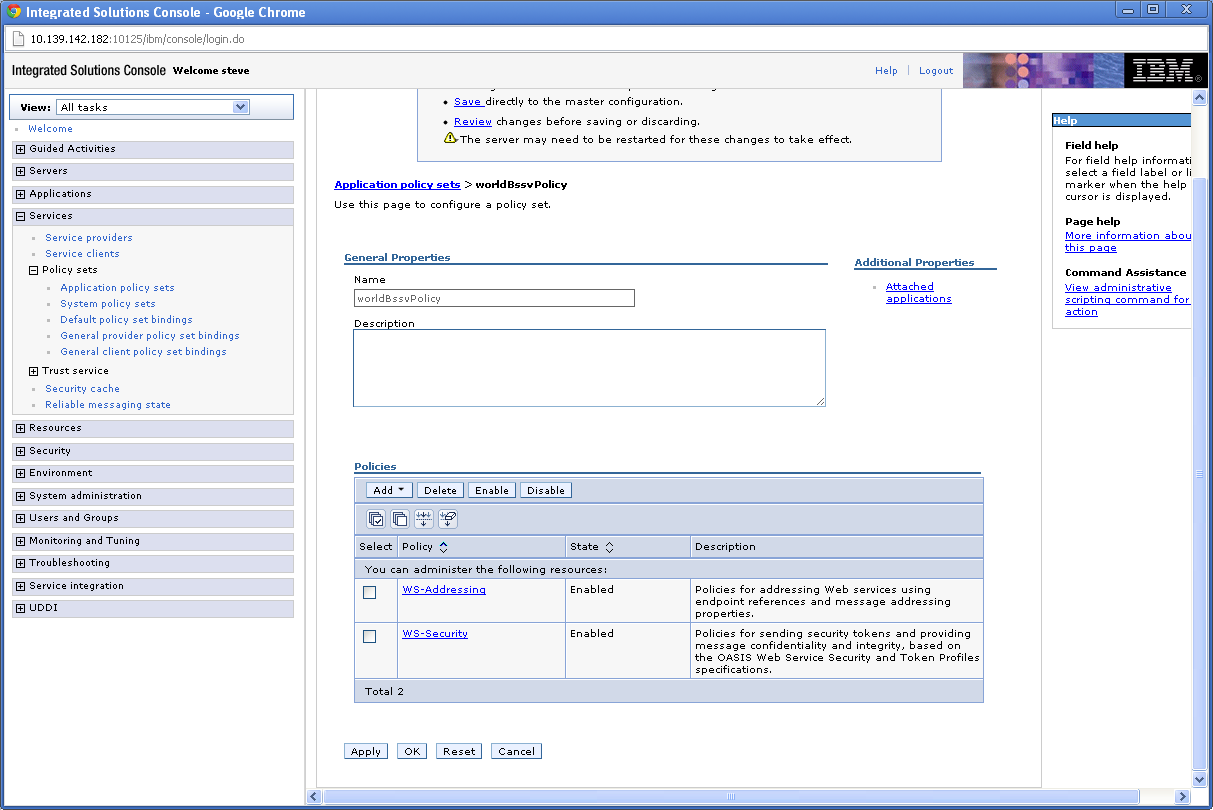
Task: Check the WS-Security checkbox
Action: 370,636
